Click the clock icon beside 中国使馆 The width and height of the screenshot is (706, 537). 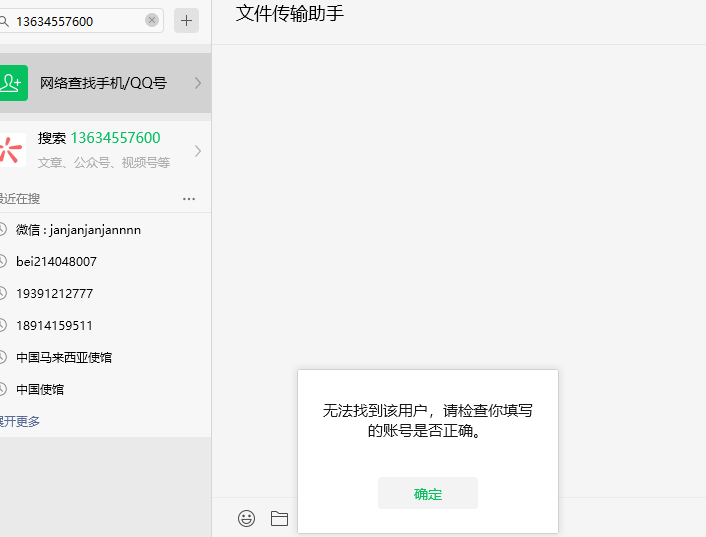pos(3,389)
